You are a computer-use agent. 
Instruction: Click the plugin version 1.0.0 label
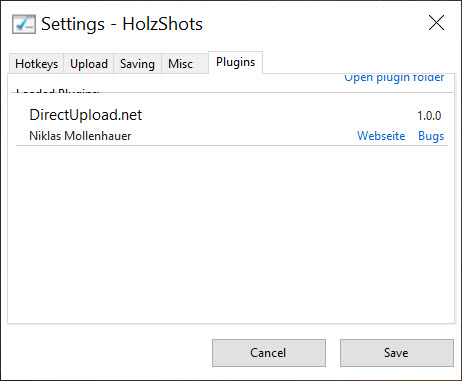(x=429, y=116)
